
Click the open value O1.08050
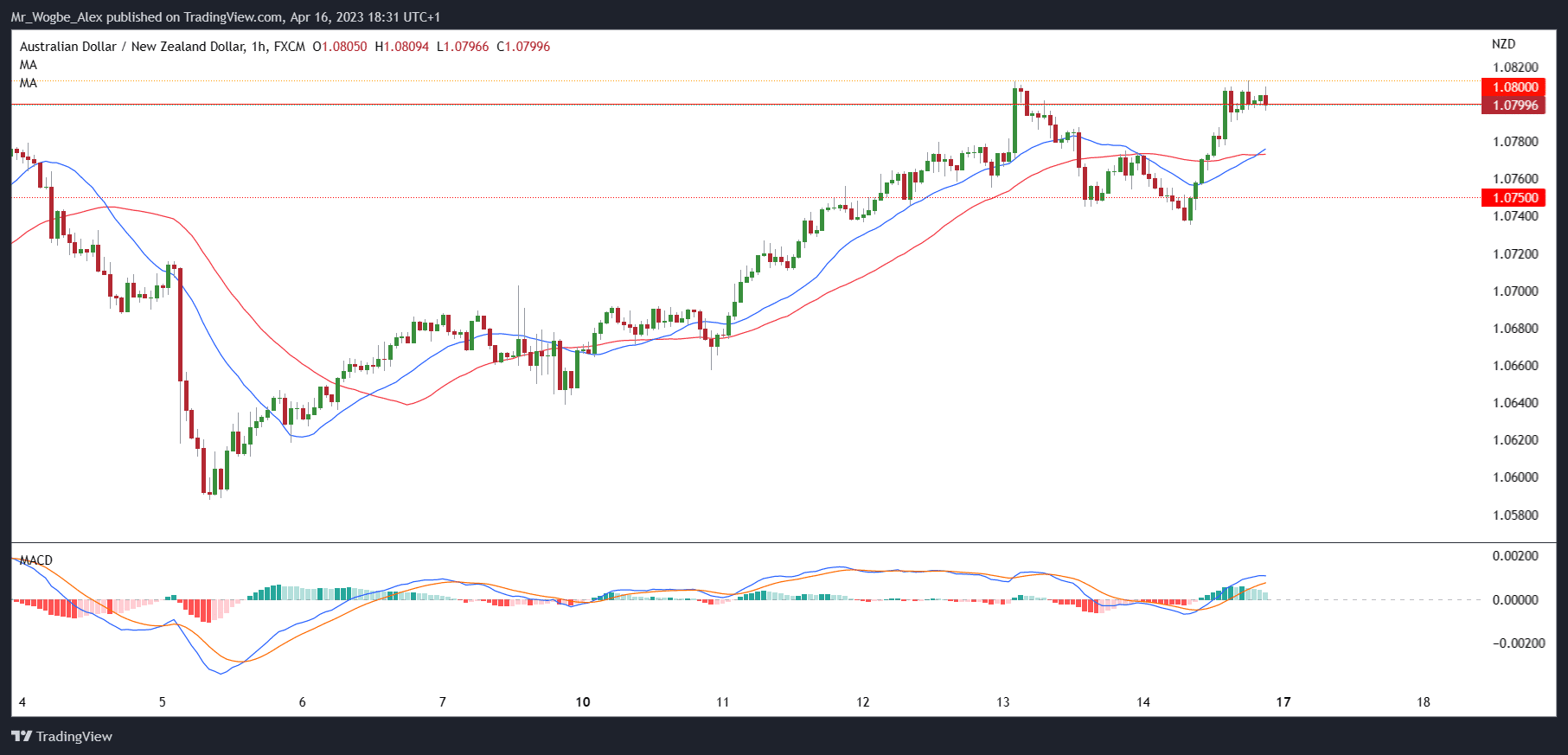pos(340,47)
